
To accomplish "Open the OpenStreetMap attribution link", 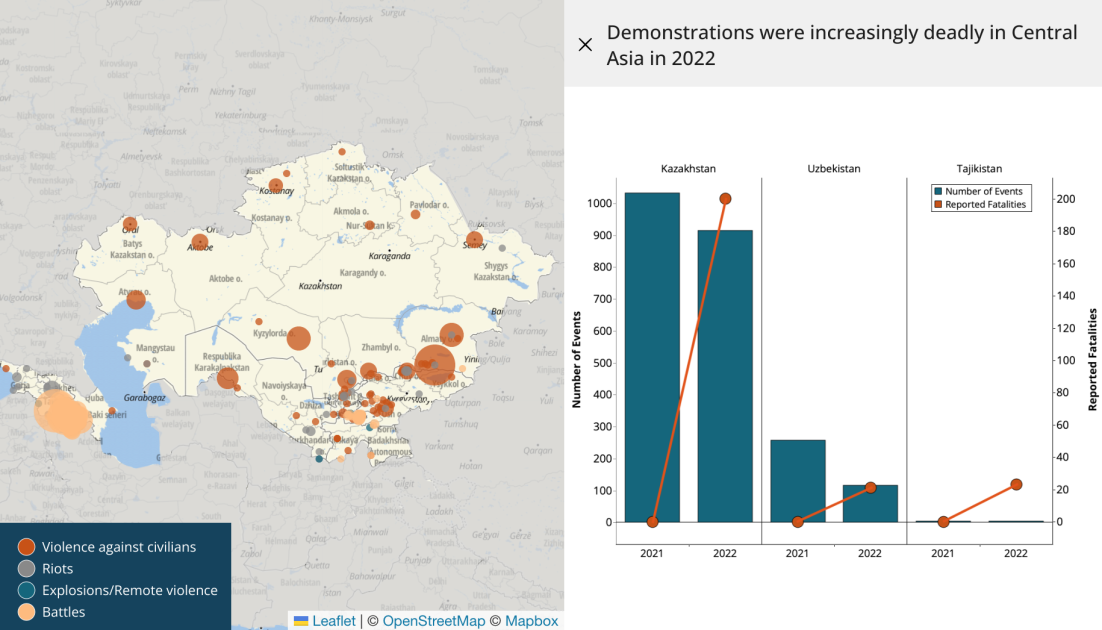I will (x=433, y=621).
